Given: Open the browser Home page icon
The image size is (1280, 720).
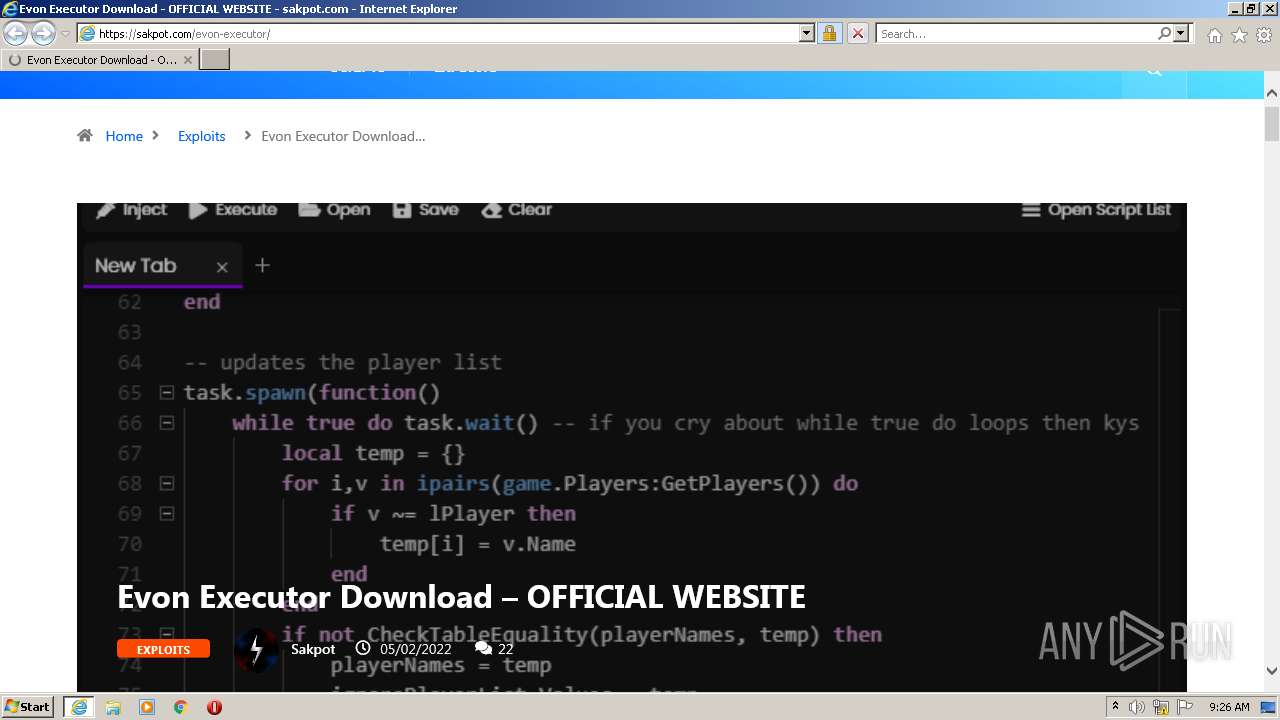Looking at the screenshot, I should (x=1214, y=35).
